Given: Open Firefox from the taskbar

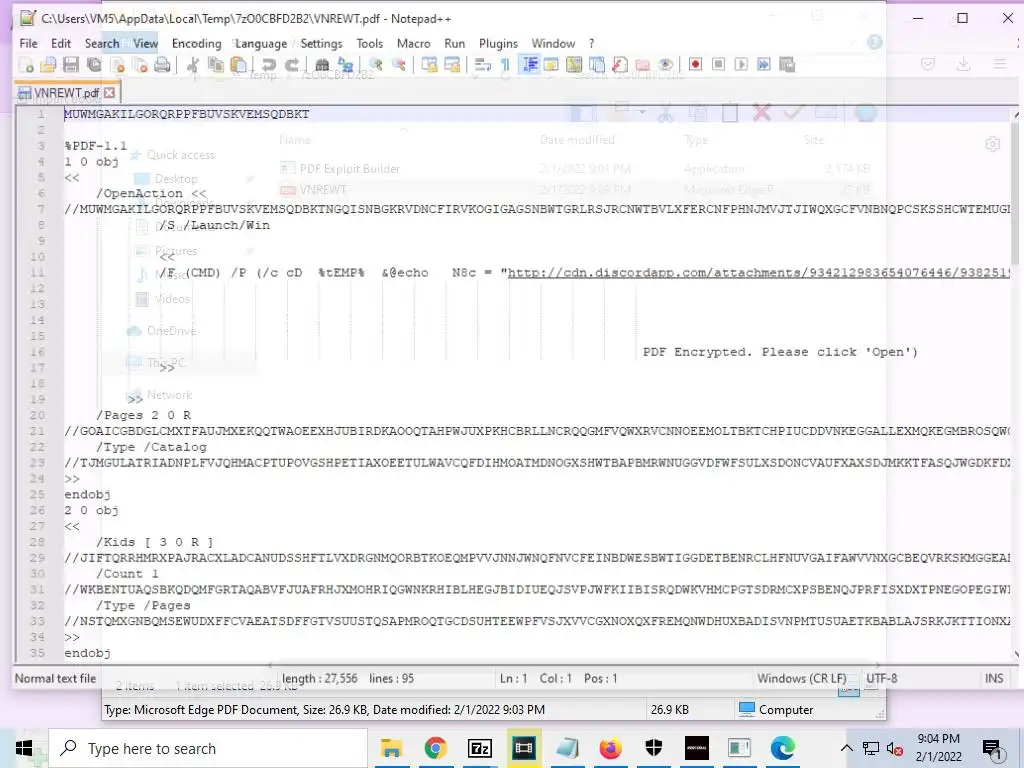Looking at the screenshot, I should point(610,748).
